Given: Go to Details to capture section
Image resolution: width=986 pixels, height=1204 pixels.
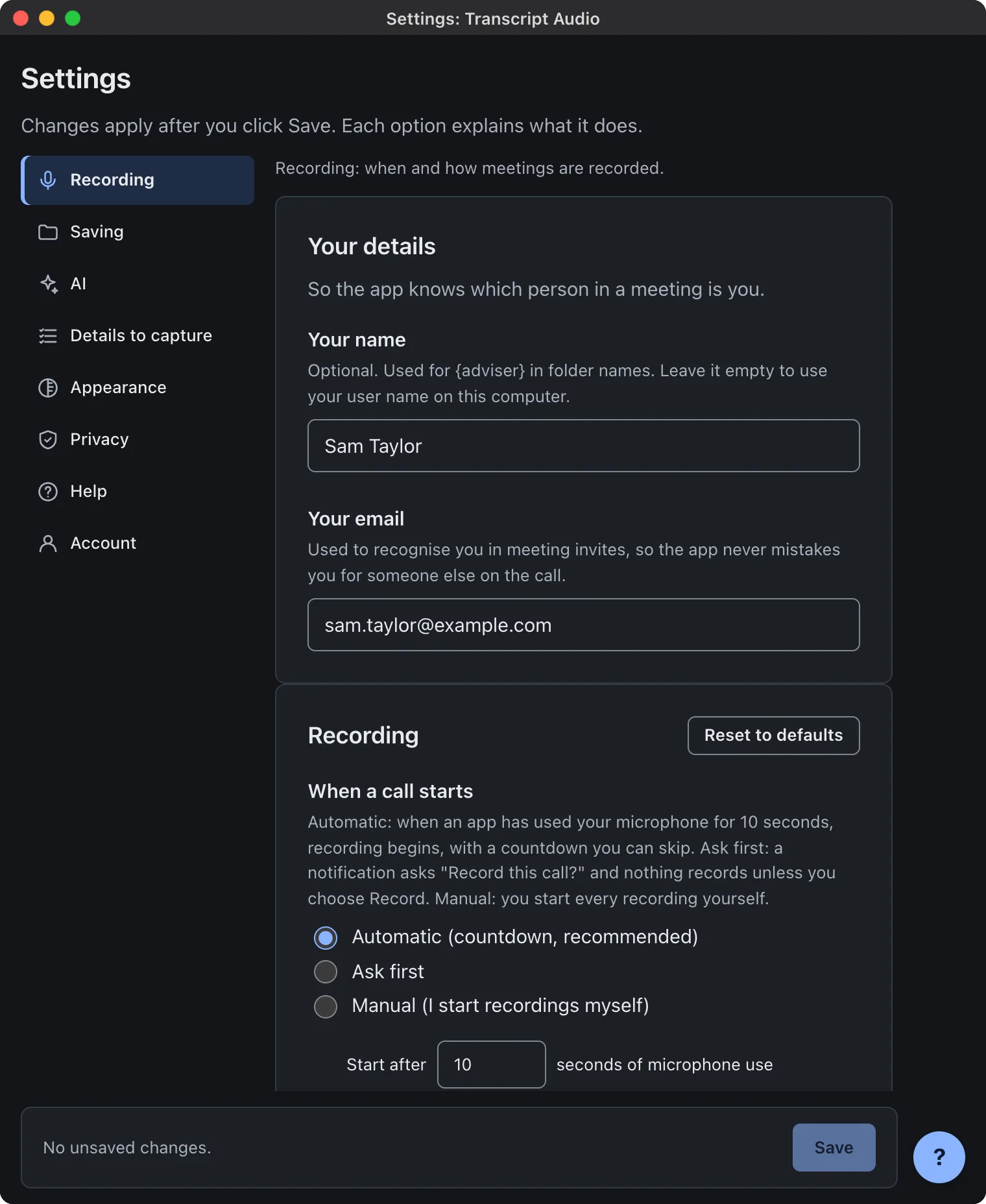Looking at the screenshot, I should [x=138, y=335].
